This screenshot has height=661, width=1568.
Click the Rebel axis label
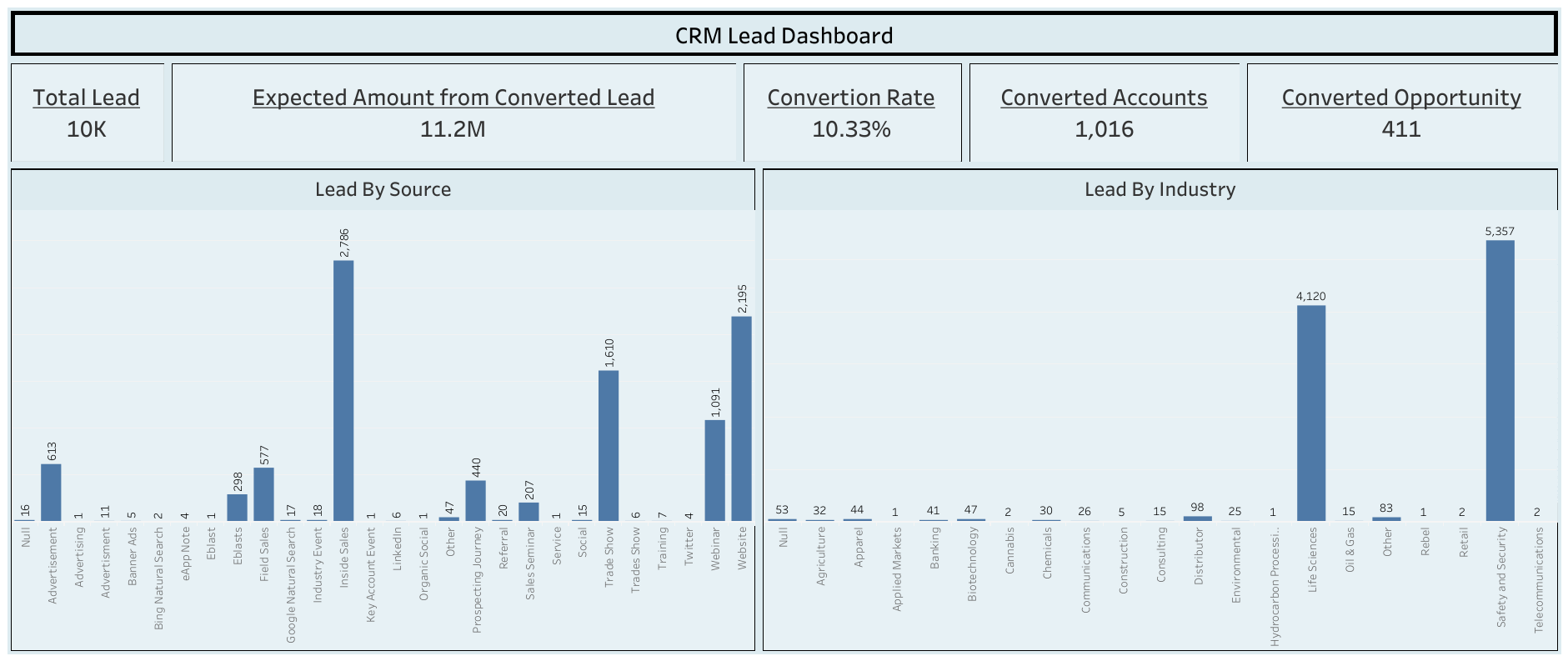click(1425, 543)
